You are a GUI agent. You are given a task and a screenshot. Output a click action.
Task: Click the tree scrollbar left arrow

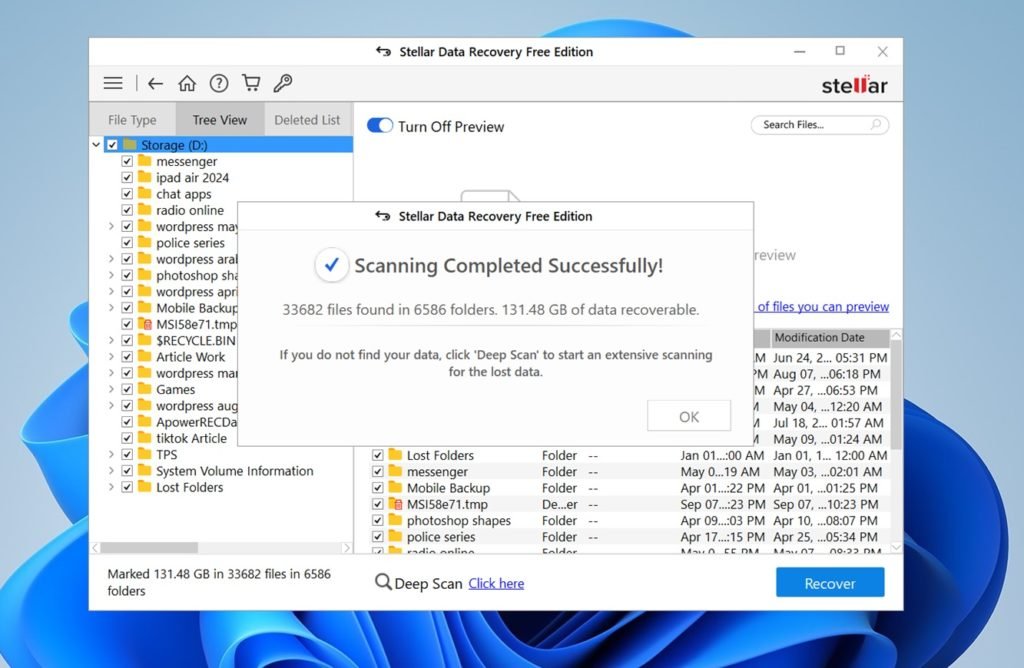point(96,547)
